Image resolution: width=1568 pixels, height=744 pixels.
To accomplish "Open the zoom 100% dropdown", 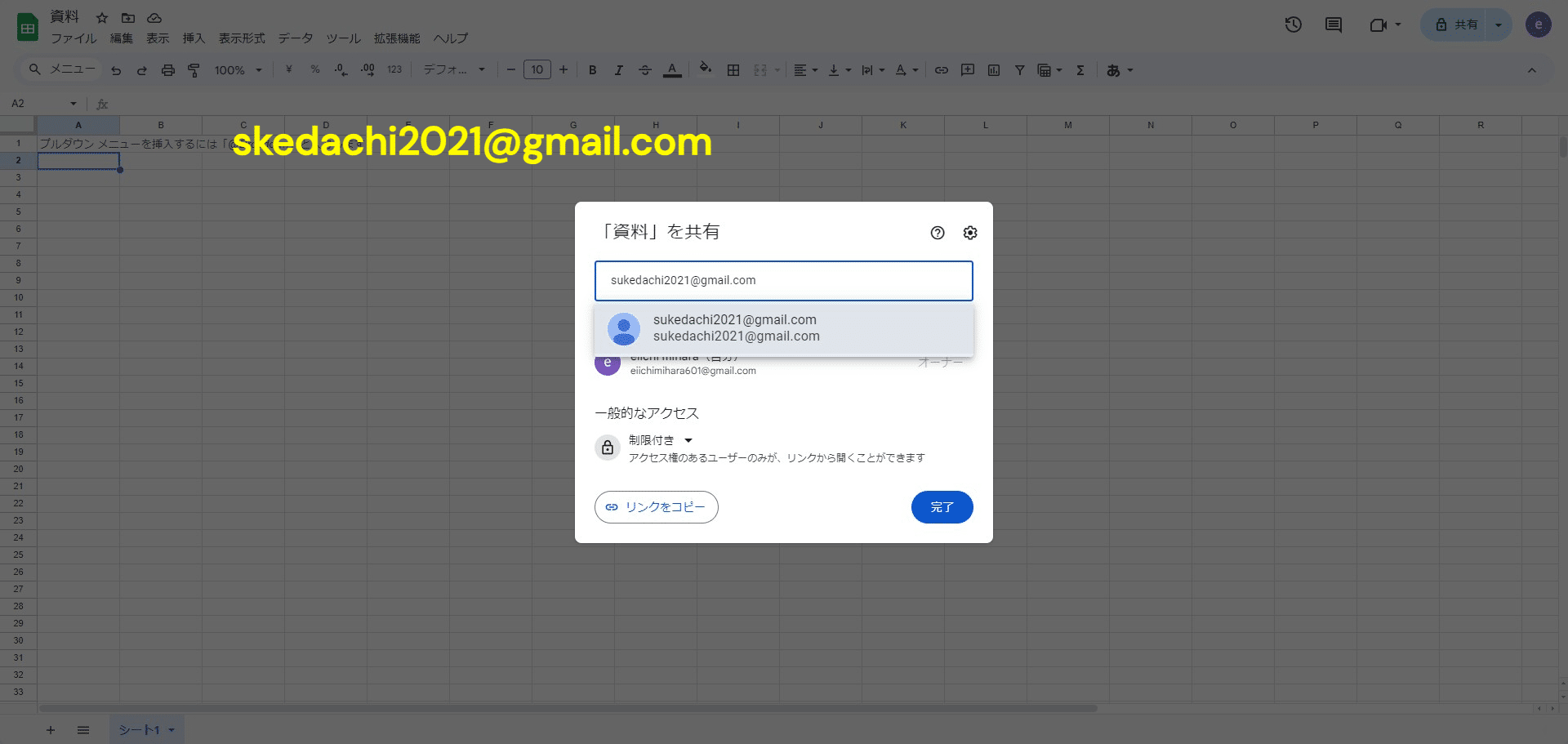I will click(x=238, y=70).
